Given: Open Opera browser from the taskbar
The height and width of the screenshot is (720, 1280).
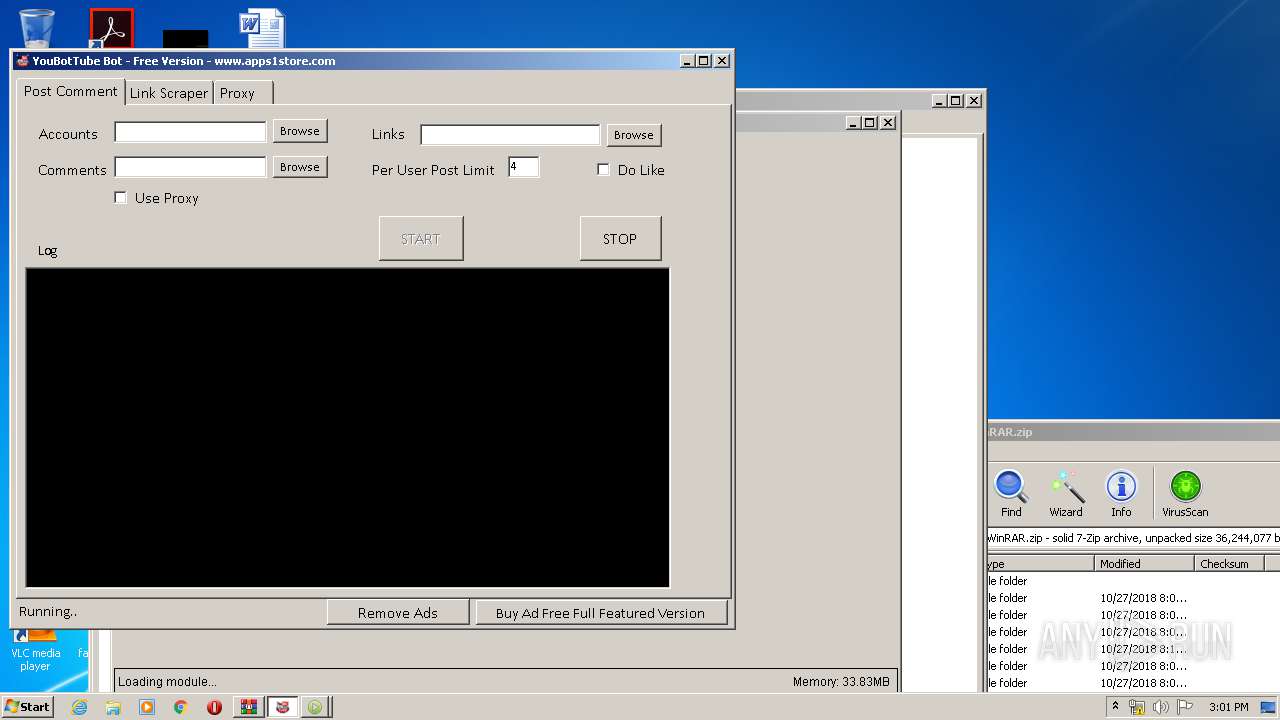Looking at the screenshot, I should 214,707.
